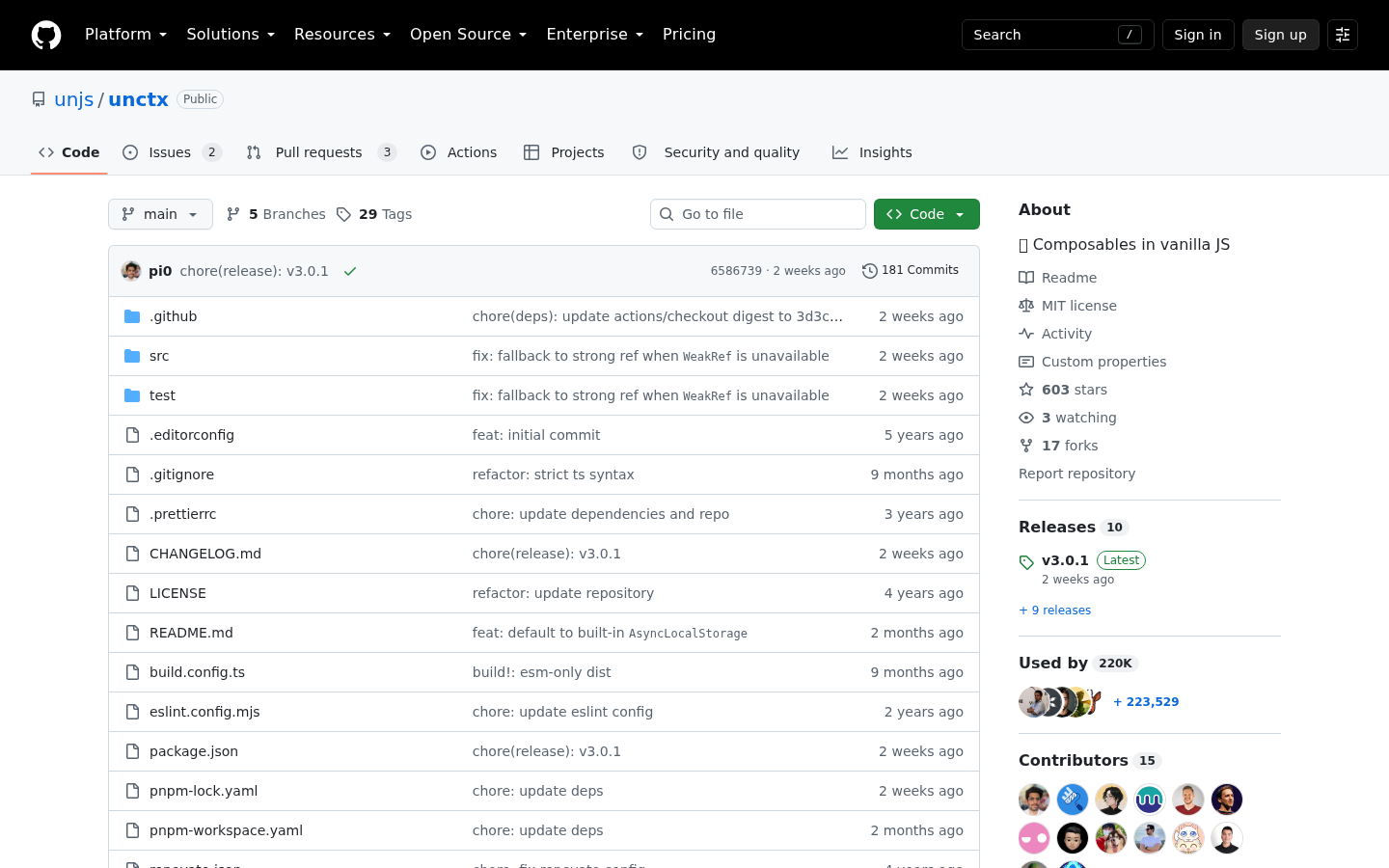Click the test folder icon
Image resolution: width=1389 pixels, height=868 pixels.
tap(132, 395)
